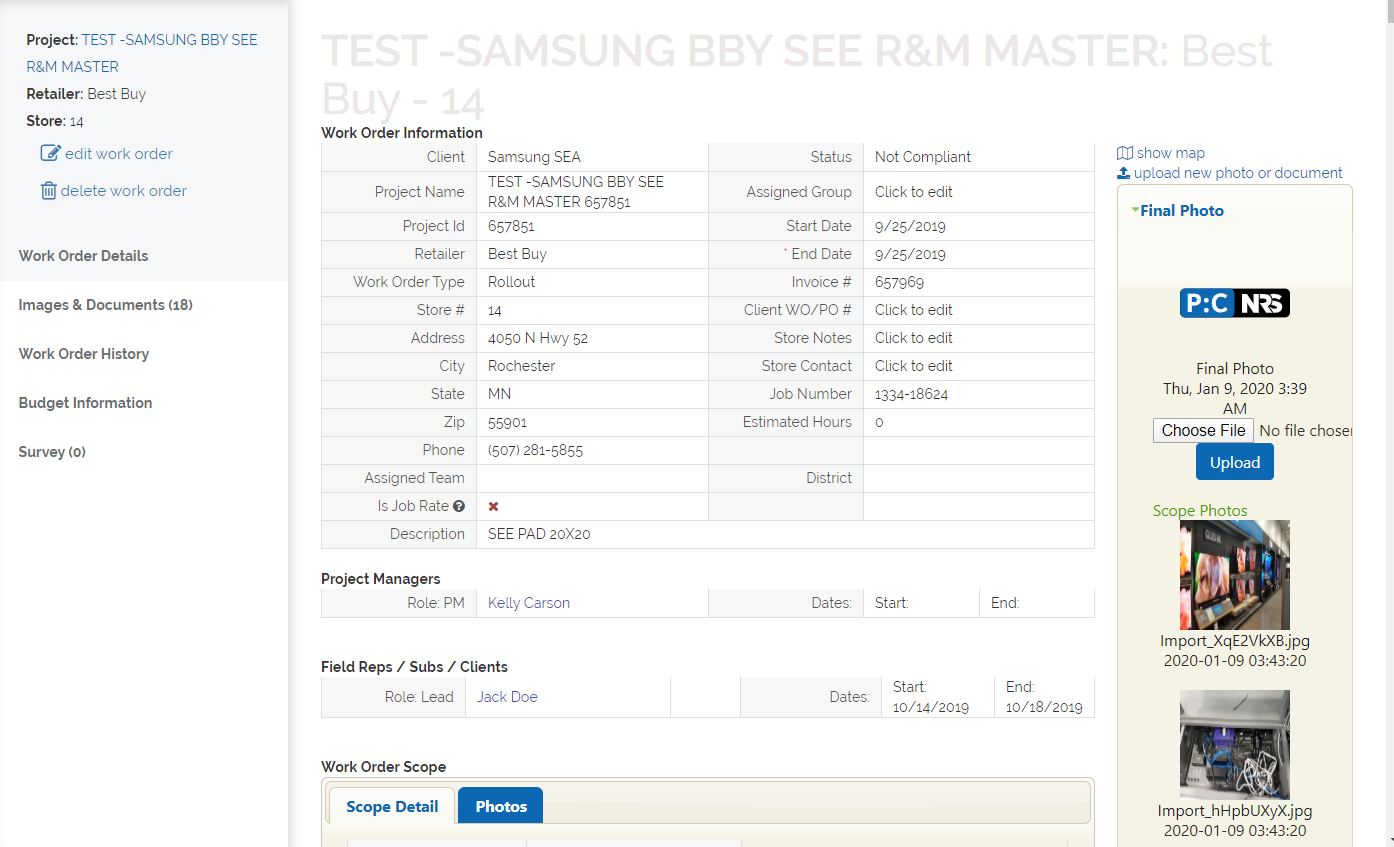Click the show map icon
Image resolution: width=1394 pixels, height=847 pixels.
pos(1125,153)
